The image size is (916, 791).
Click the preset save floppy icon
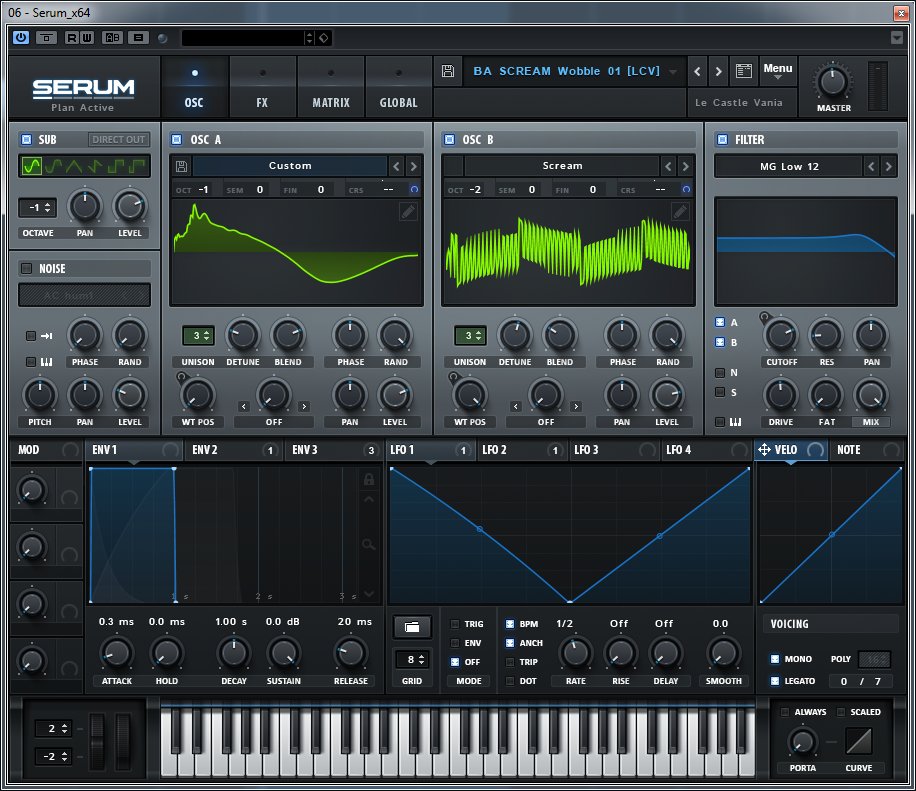click(x=448, y=71)
